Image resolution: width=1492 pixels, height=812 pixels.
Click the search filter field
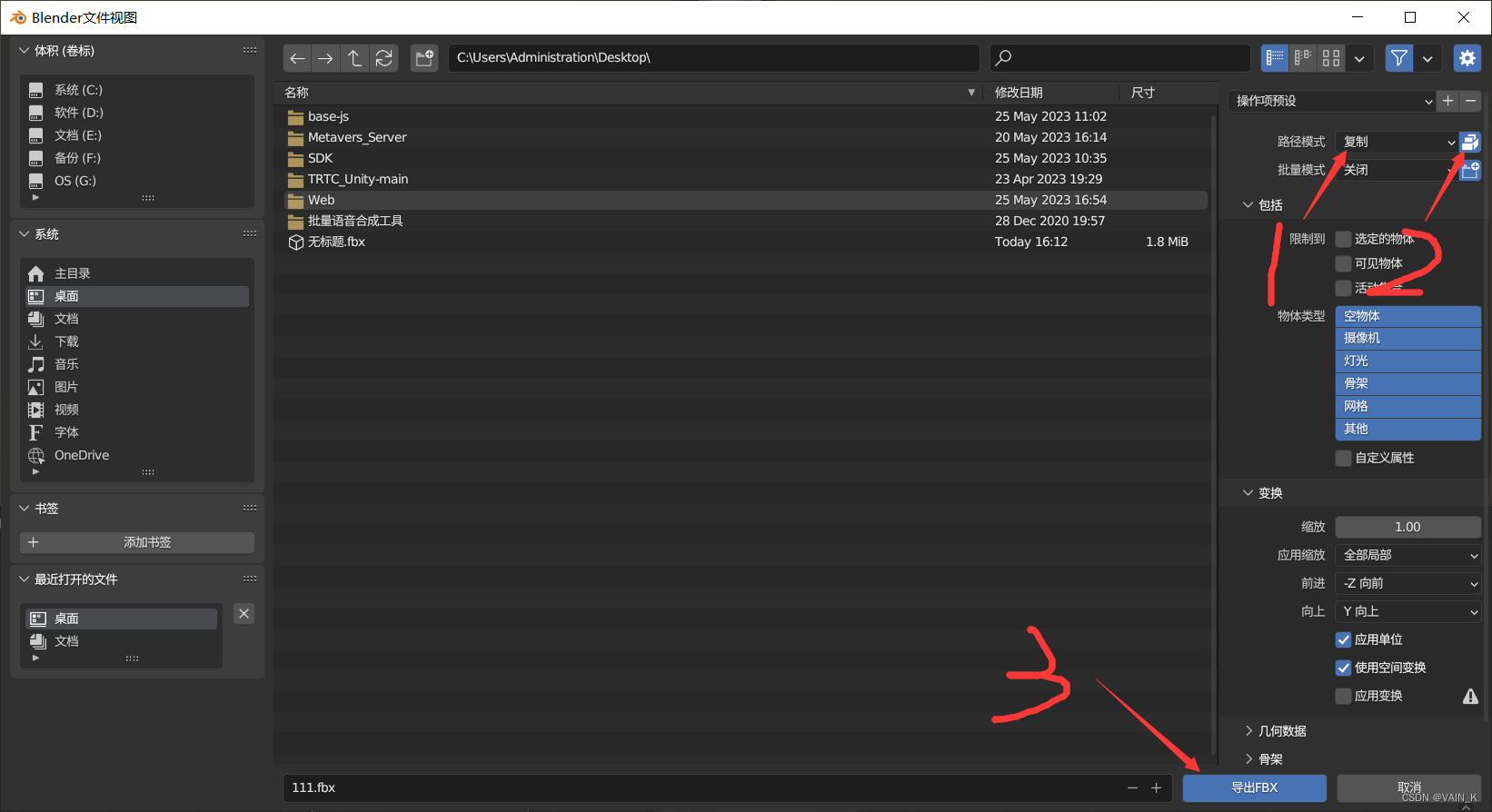pos(1120,58)
